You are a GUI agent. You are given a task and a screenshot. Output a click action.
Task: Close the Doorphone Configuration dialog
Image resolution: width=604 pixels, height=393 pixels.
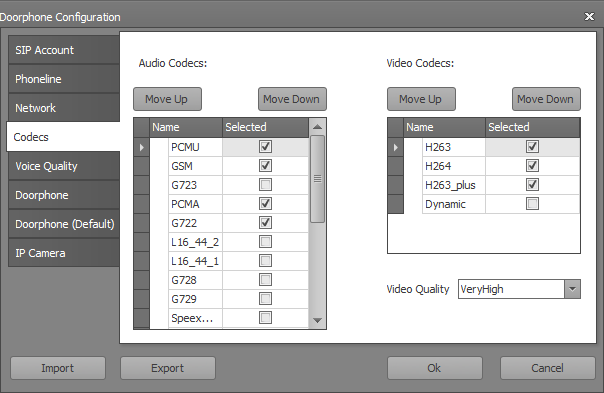point(589,17)
